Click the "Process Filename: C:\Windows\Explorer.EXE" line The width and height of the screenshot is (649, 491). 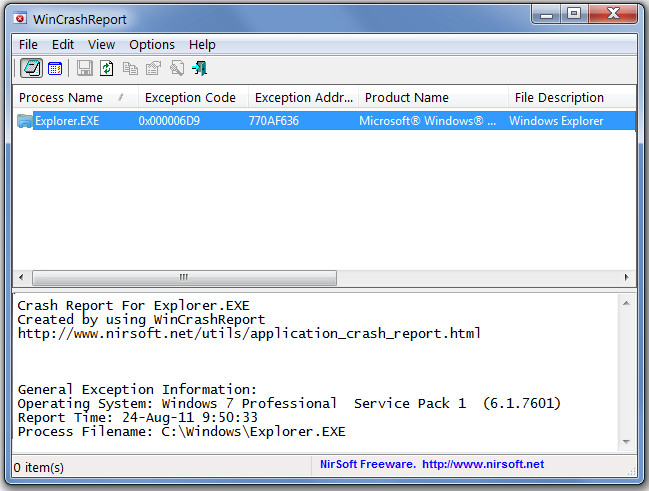click(x=181, y=432)
